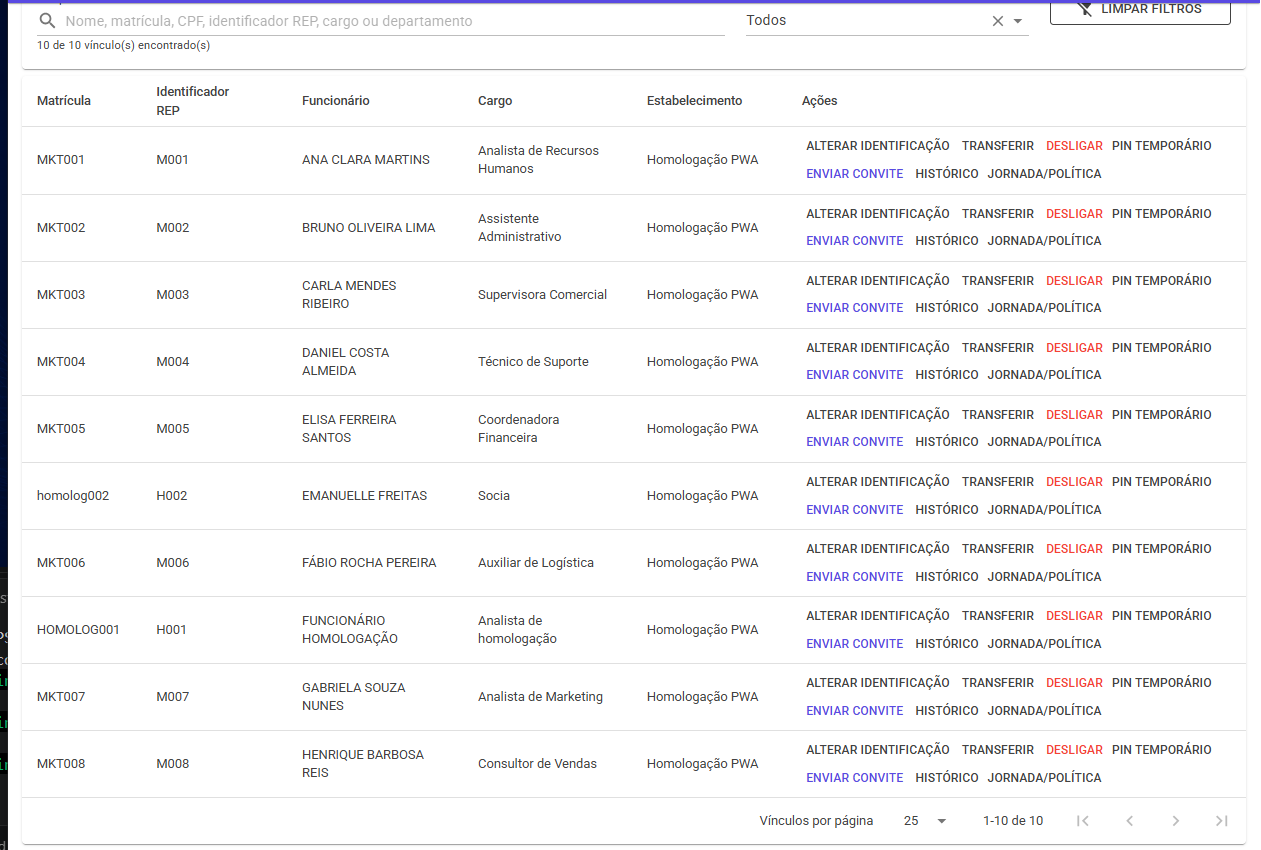Desligar Carla Mendes Ribeiro

click(1074, 281)
